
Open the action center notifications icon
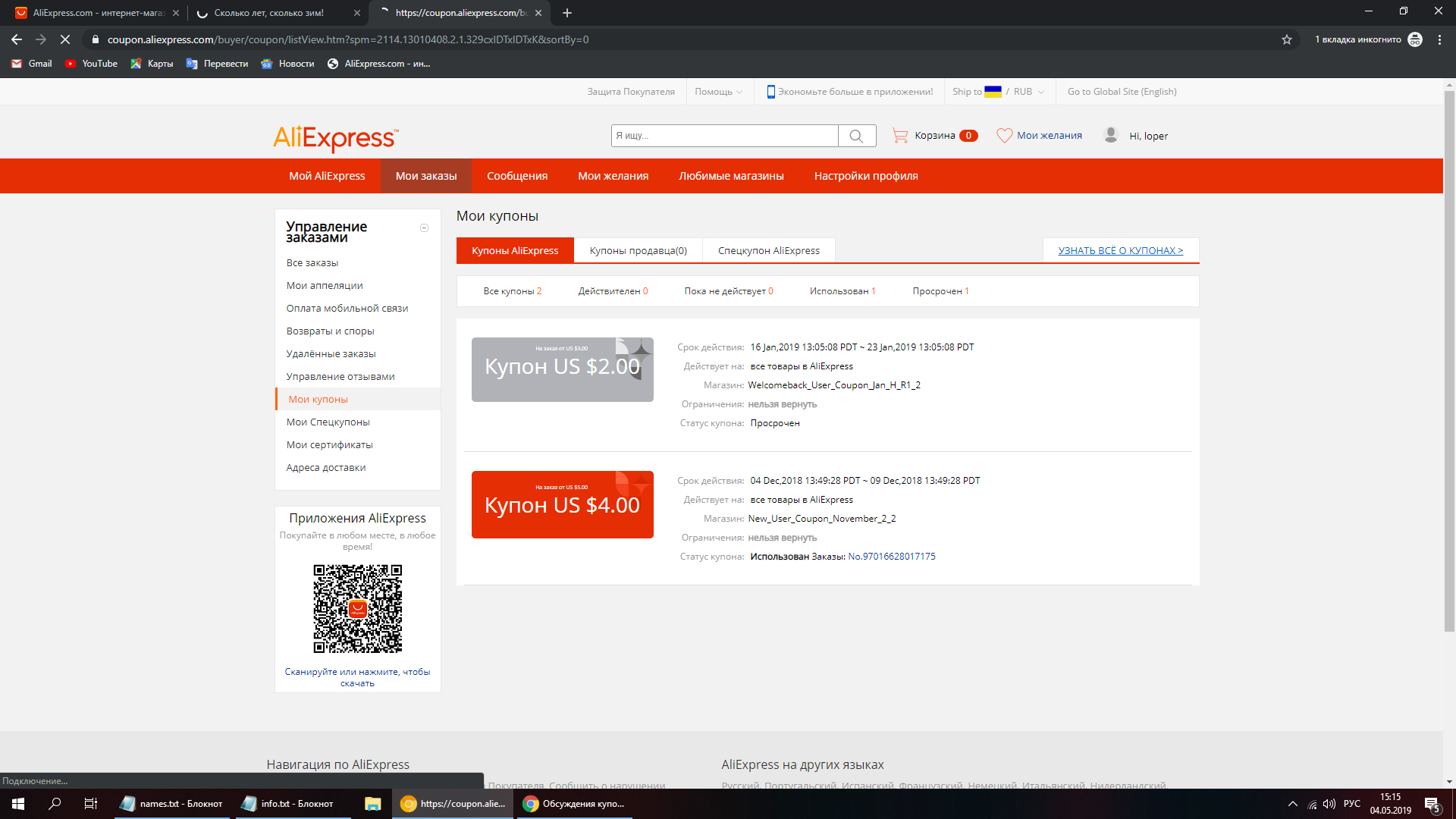[x=1432, y=804]
